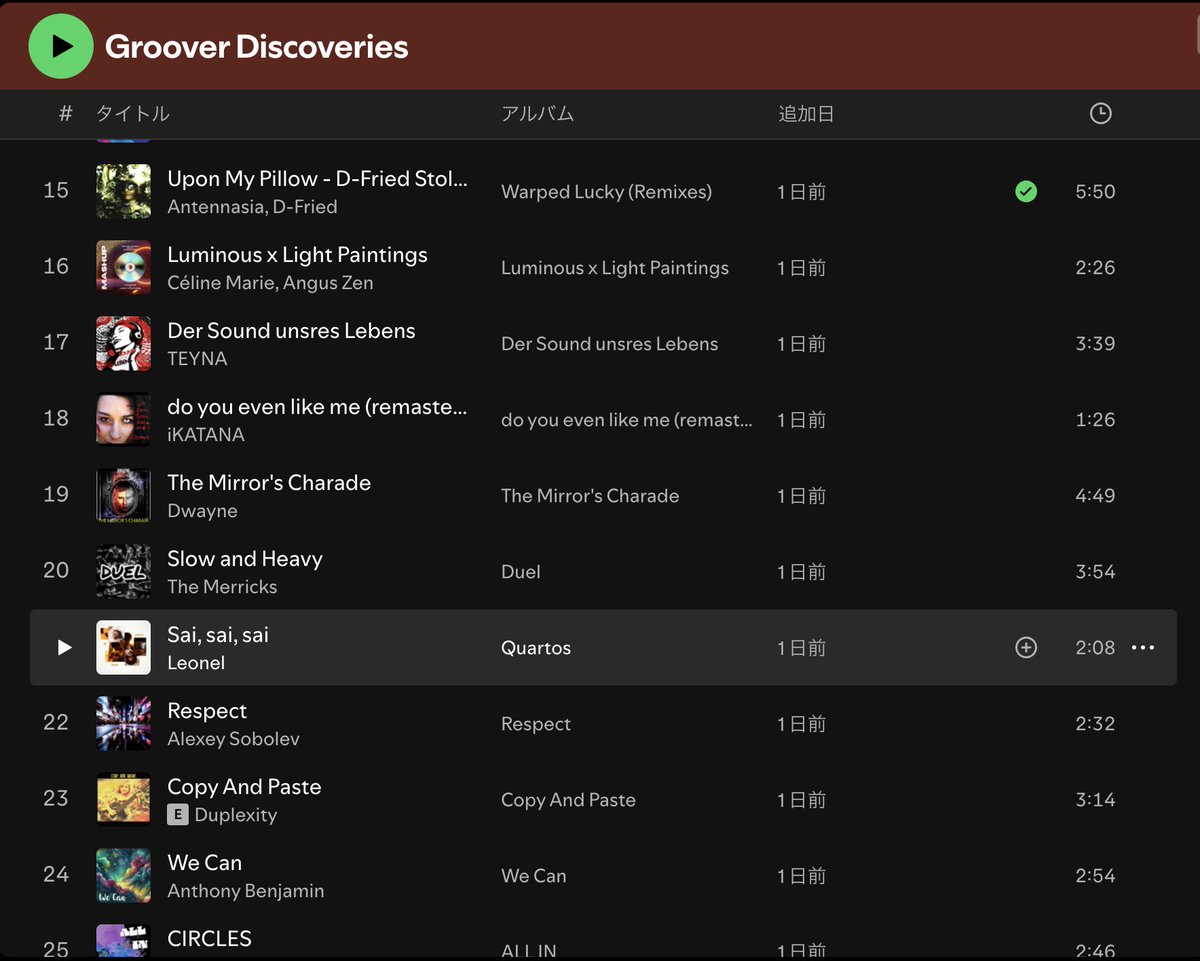Sort tracks by duration clock icon
Screen dimensions: 1200x961
pyautogui.click(x=1100, y=114)
